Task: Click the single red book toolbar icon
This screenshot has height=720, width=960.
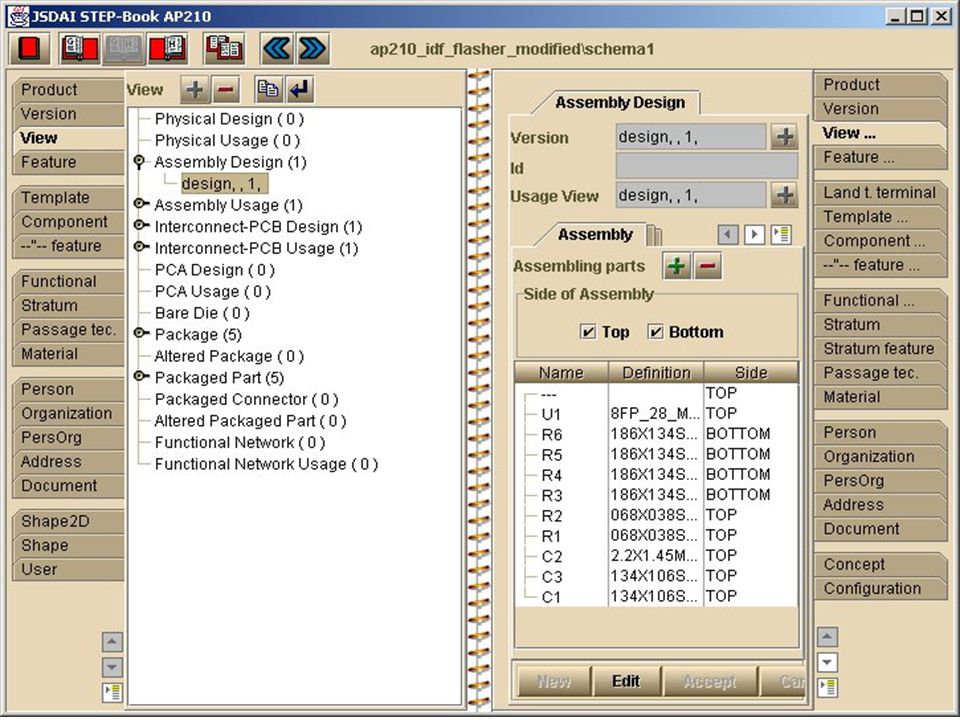Action: (29, 48)
